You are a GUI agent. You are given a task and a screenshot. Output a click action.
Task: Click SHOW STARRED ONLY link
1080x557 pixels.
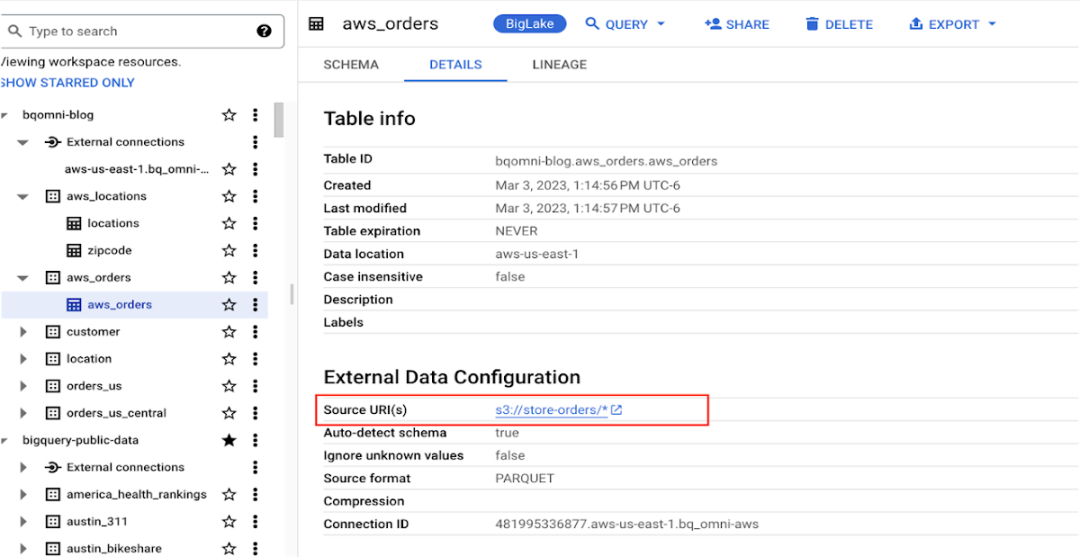tap(67, 83)
